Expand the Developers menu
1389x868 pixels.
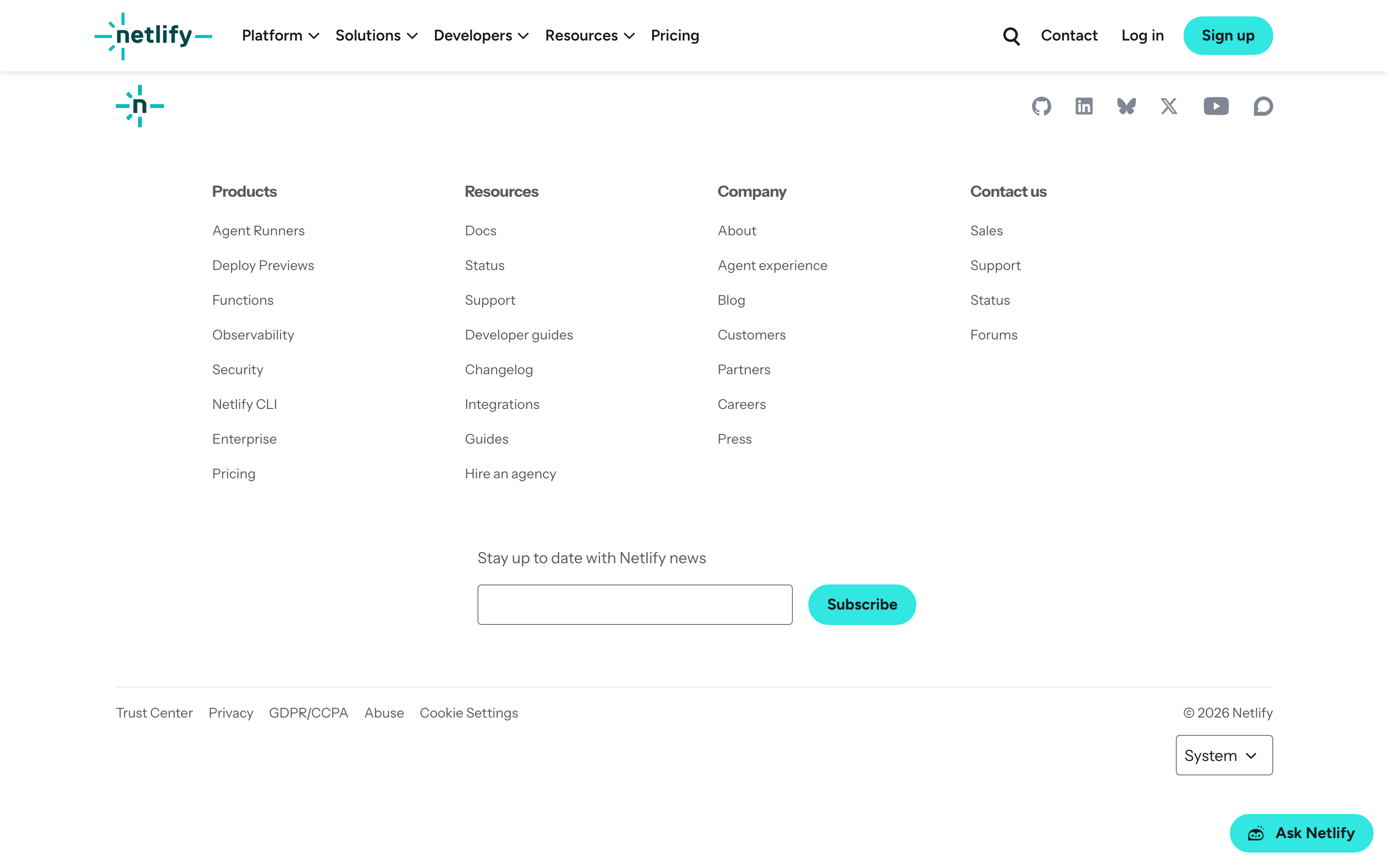[481, 36]
